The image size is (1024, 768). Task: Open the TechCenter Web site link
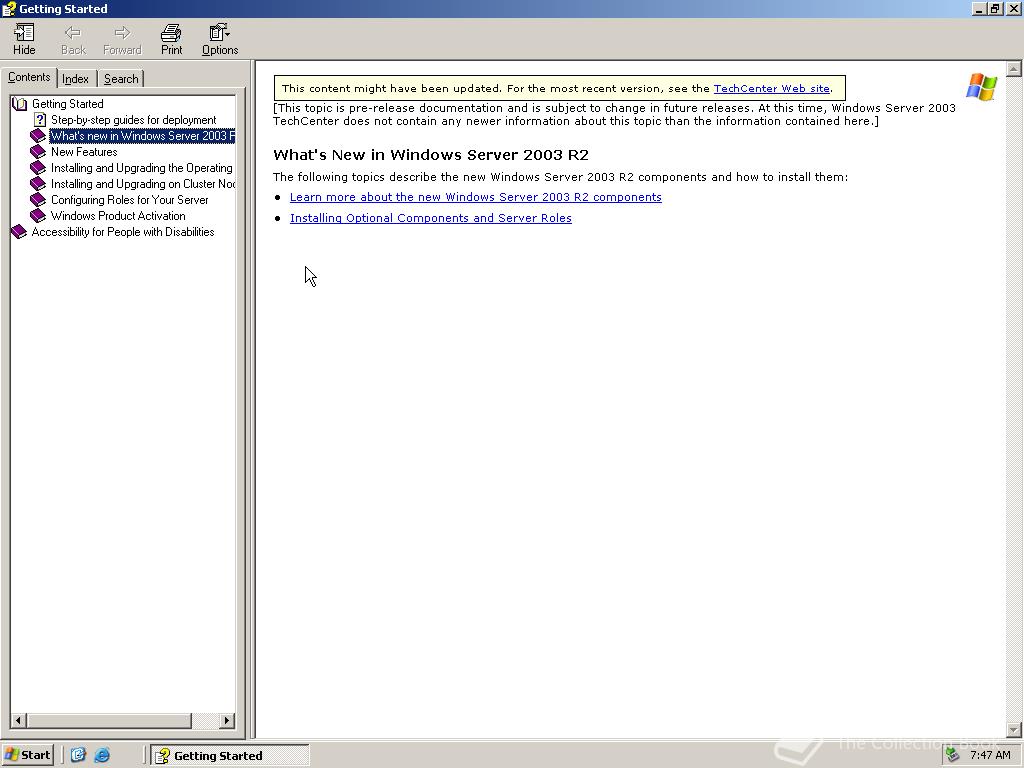tap(771, 88)
